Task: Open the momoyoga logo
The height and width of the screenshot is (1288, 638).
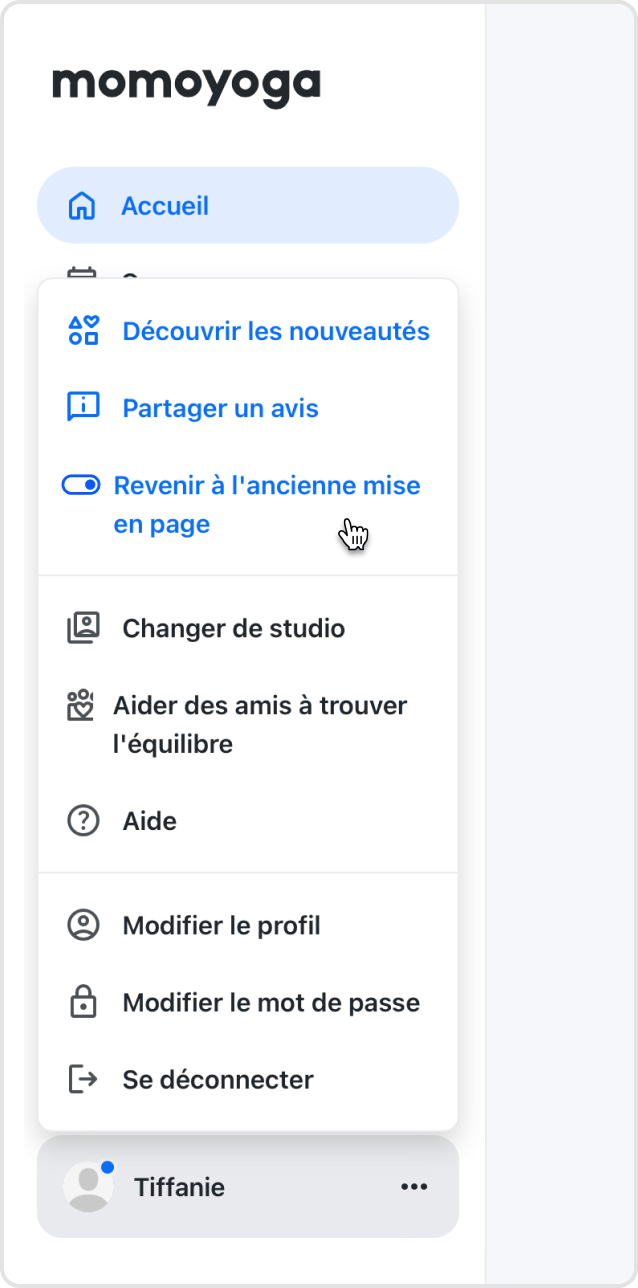Action: [186, 85]
